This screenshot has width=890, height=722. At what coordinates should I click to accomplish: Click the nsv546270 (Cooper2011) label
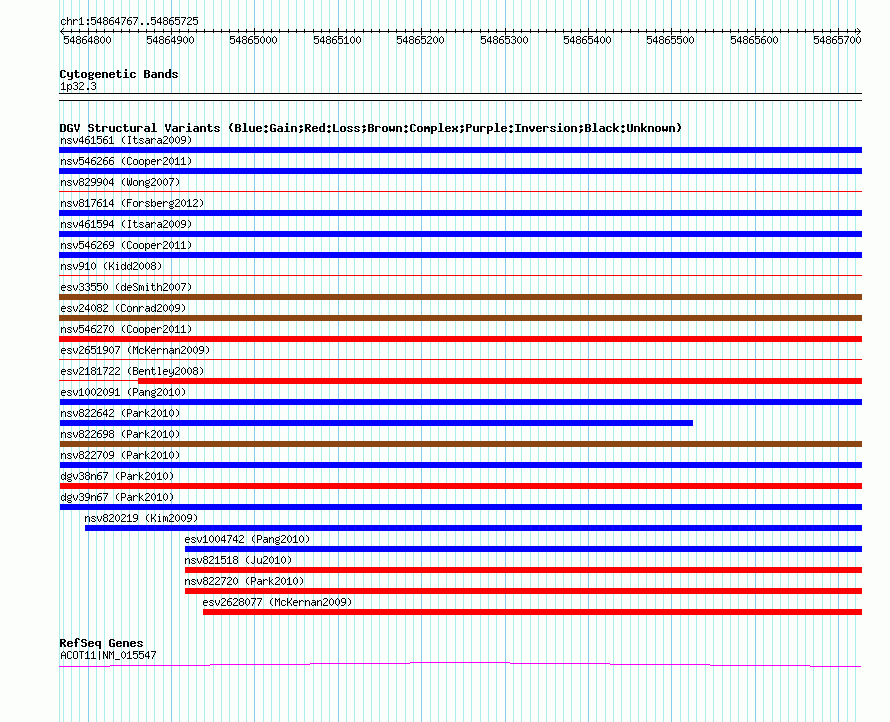point(126,329)
